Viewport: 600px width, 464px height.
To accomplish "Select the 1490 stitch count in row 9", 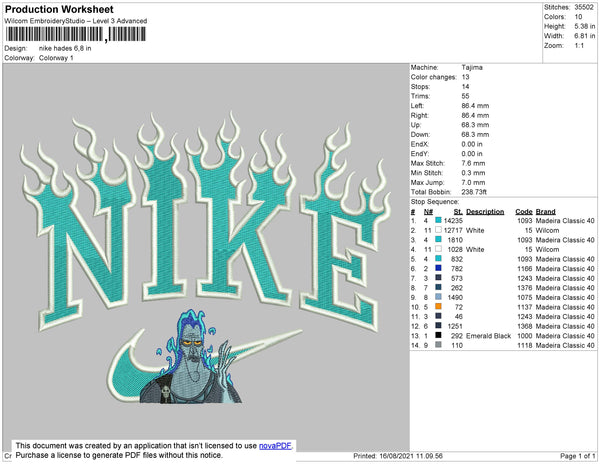I will [455, 297].
